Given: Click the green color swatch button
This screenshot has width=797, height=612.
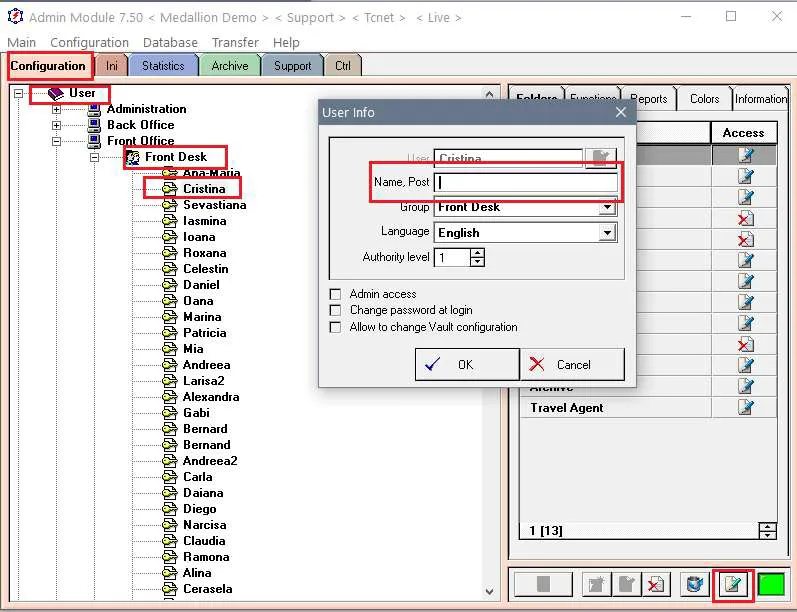Looking at the screenshot, I should 771,584.
